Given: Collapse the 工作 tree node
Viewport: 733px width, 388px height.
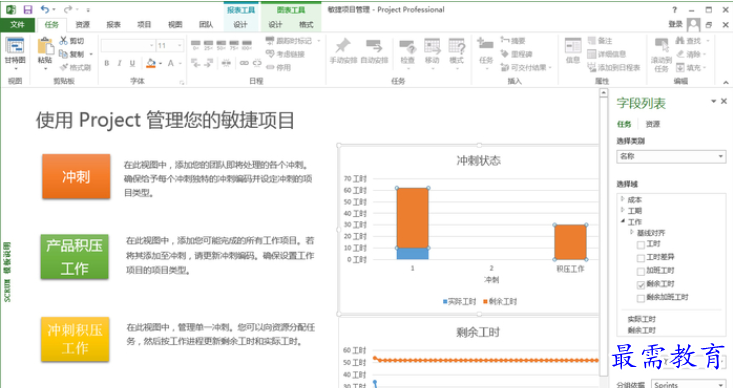Looking at the screenshot, I should pos(623,221).
